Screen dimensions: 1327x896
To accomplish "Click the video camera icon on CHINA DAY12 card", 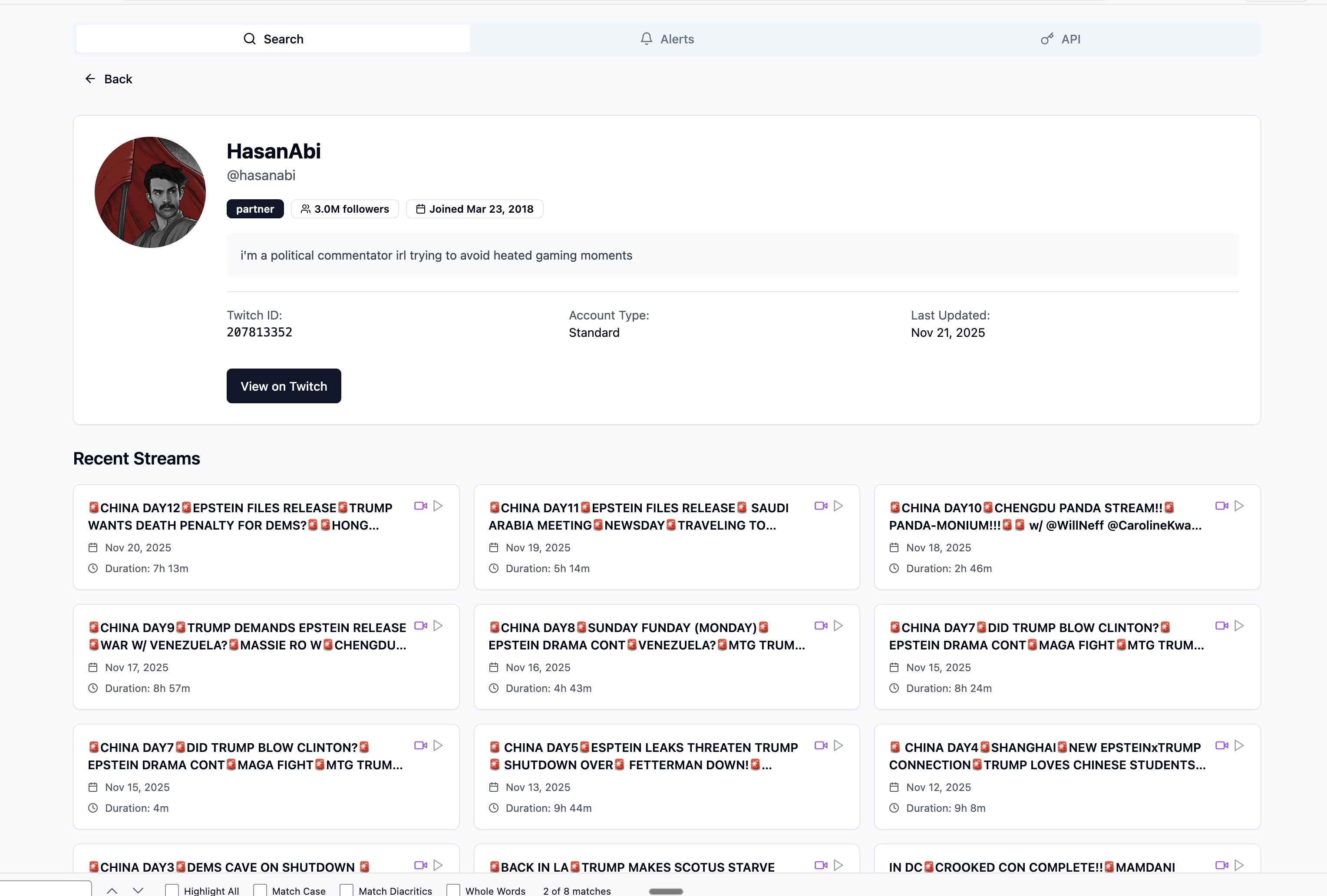I will tap(421, 506).
